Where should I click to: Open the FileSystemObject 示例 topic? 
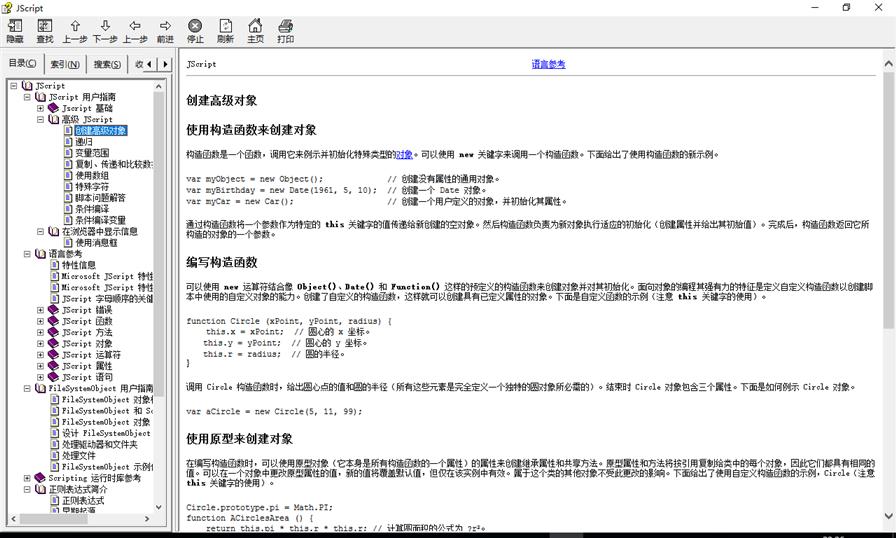[x=107, y=467]
